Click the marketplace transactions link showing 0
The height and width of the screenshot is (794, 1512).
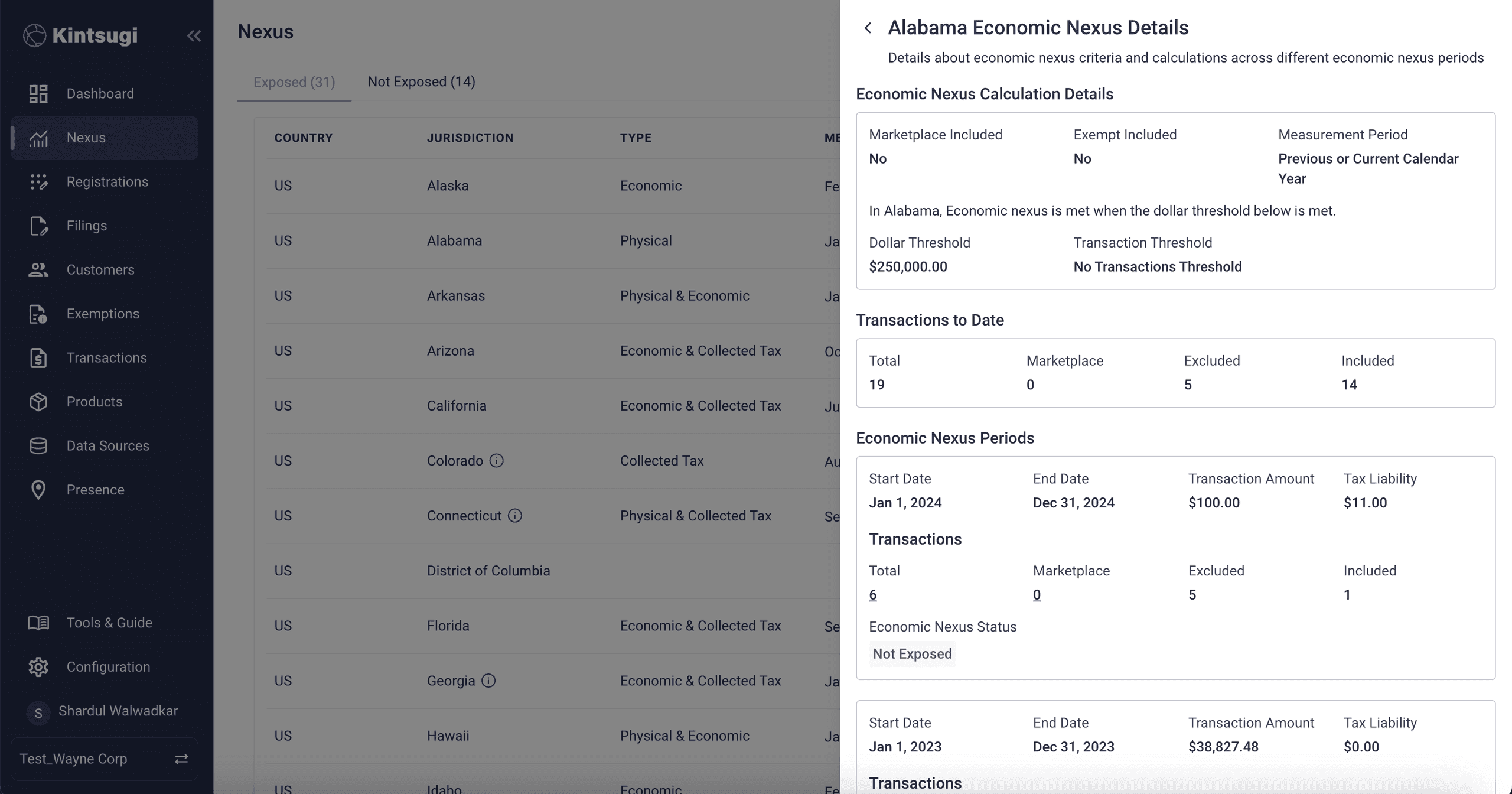coord(1037,595)
